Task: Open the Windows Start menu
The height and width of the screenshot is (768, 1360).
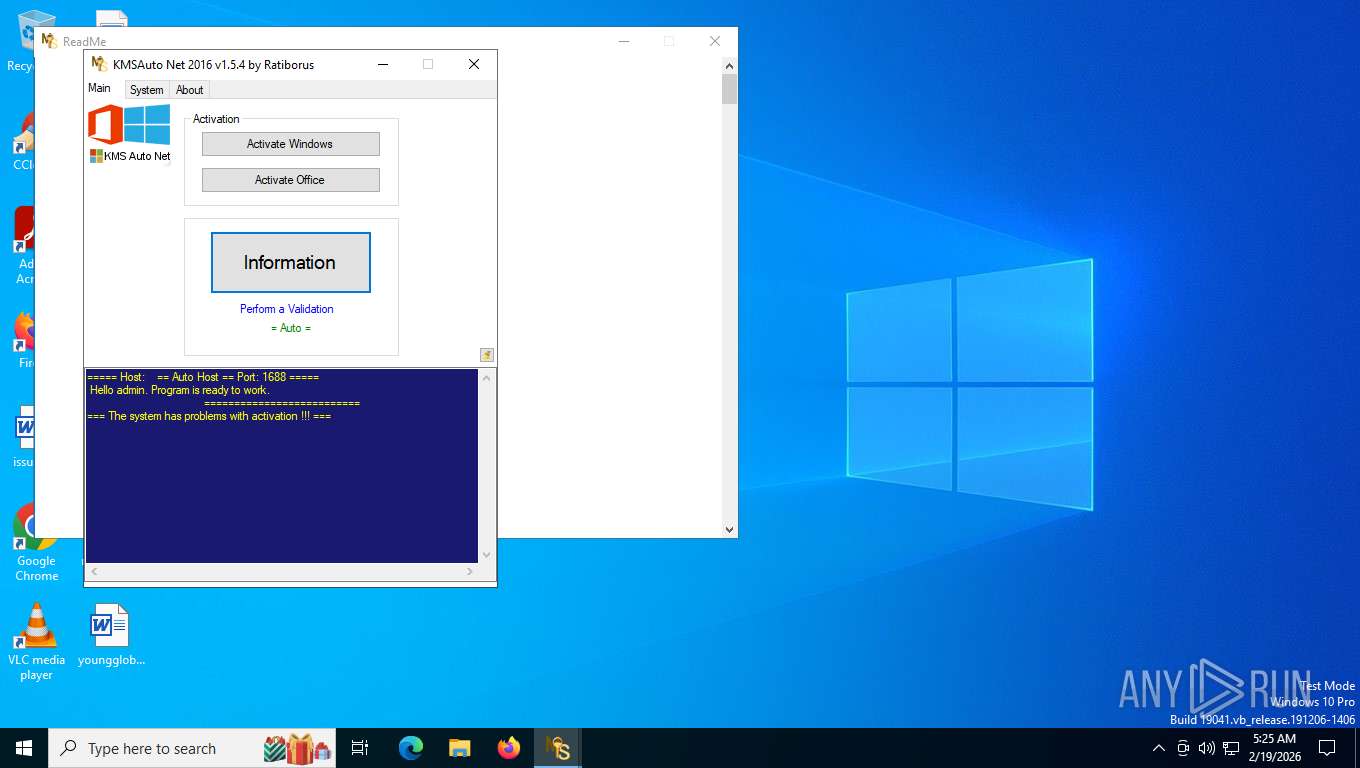Action: coord(24,748)
